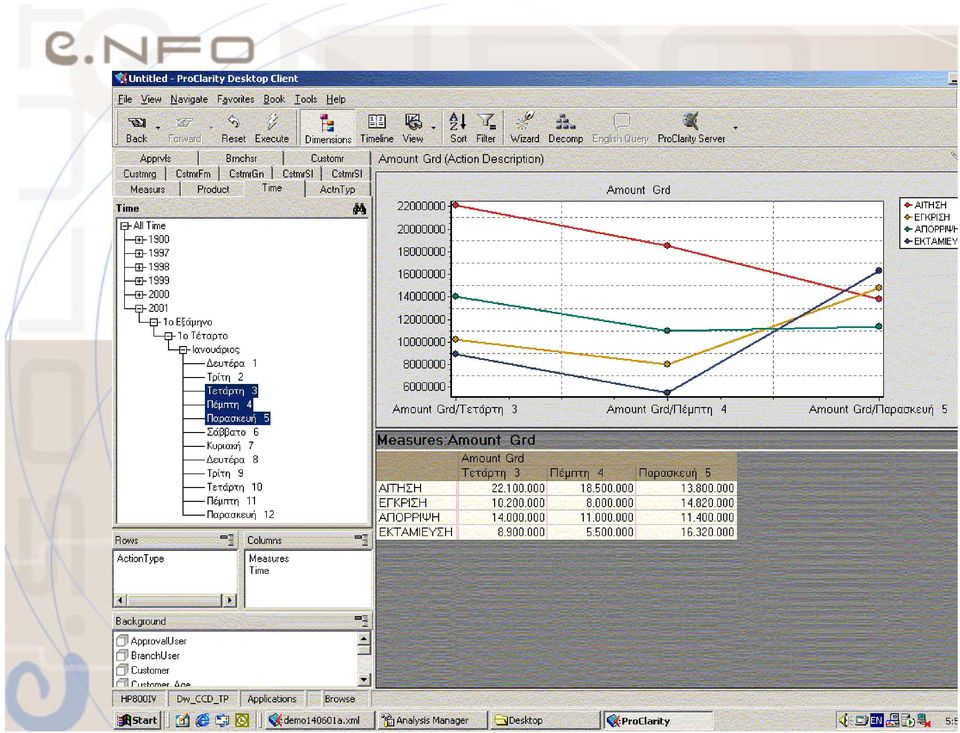
Task: Open the Desktop taskbar button
Action: (544, 720)
